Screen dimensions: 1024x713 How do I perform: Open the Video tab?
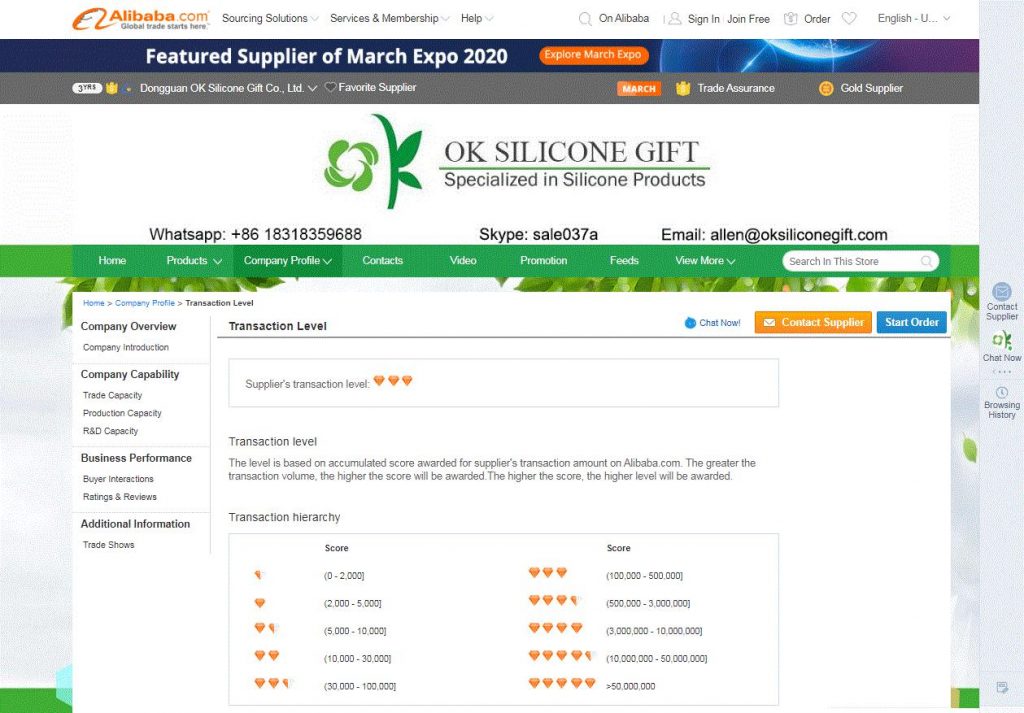[463, 261]
